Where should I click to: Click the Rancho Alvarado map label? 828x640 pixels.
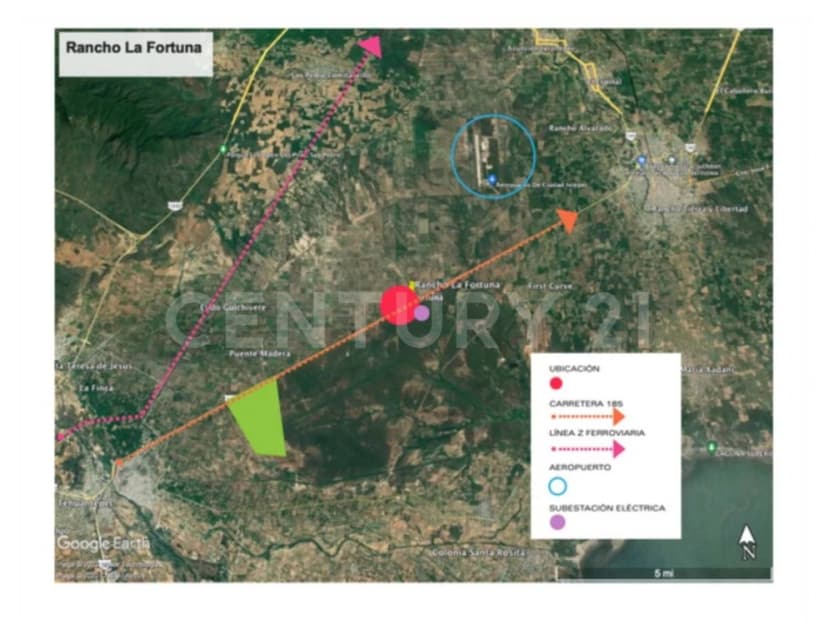click(580, 128)
